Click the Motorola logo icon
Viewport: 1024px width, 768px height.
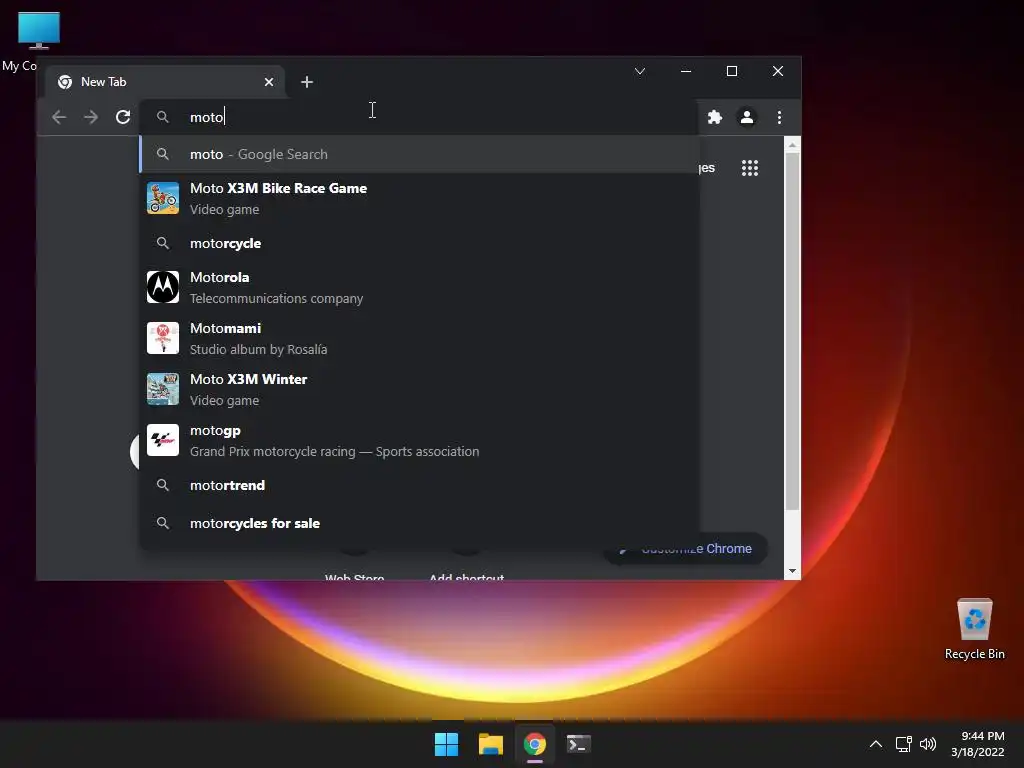click(163, 287)
